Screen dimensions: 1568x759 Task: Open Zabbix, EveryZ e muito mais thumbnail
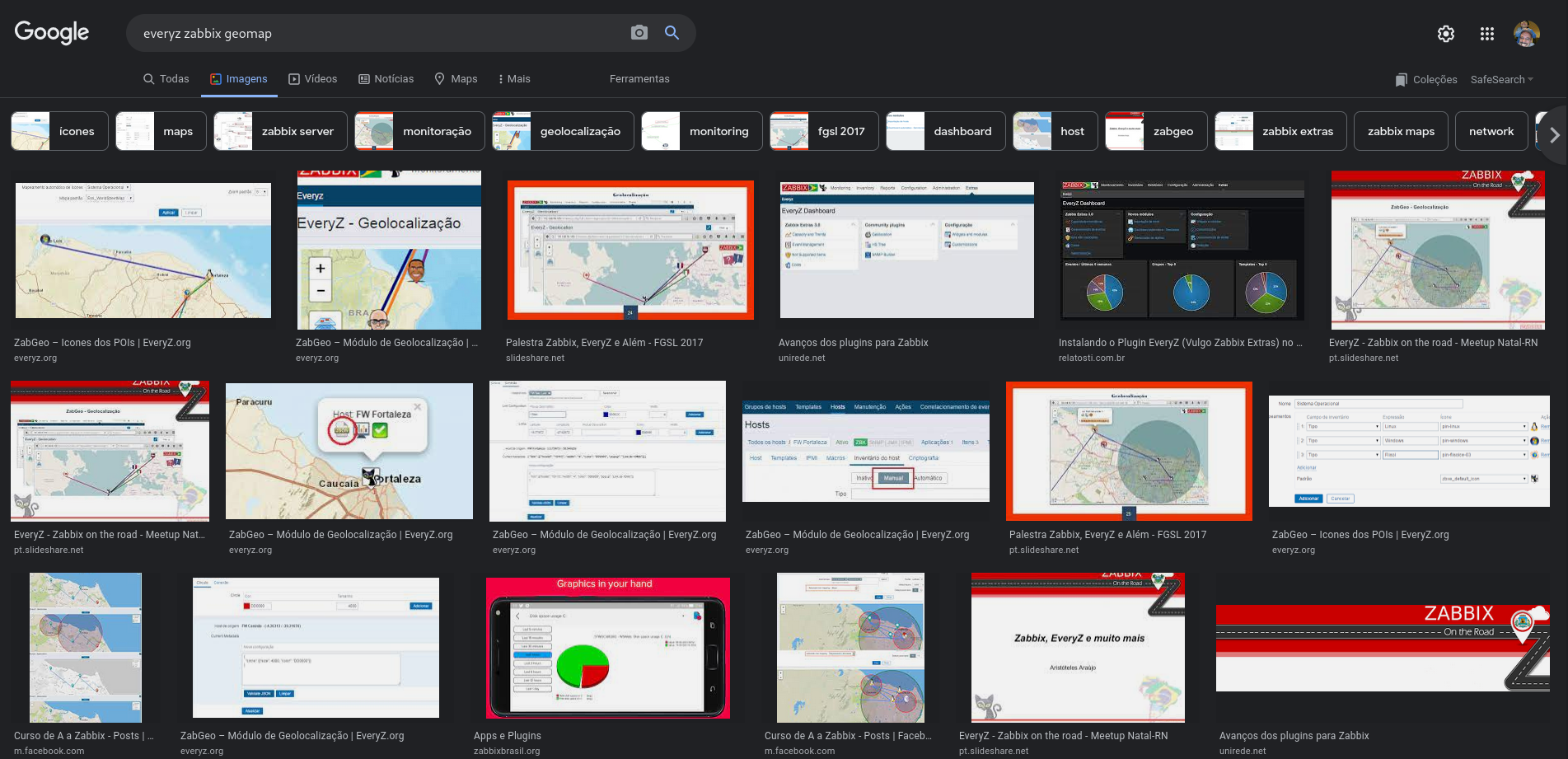[x=1079, y=648]
